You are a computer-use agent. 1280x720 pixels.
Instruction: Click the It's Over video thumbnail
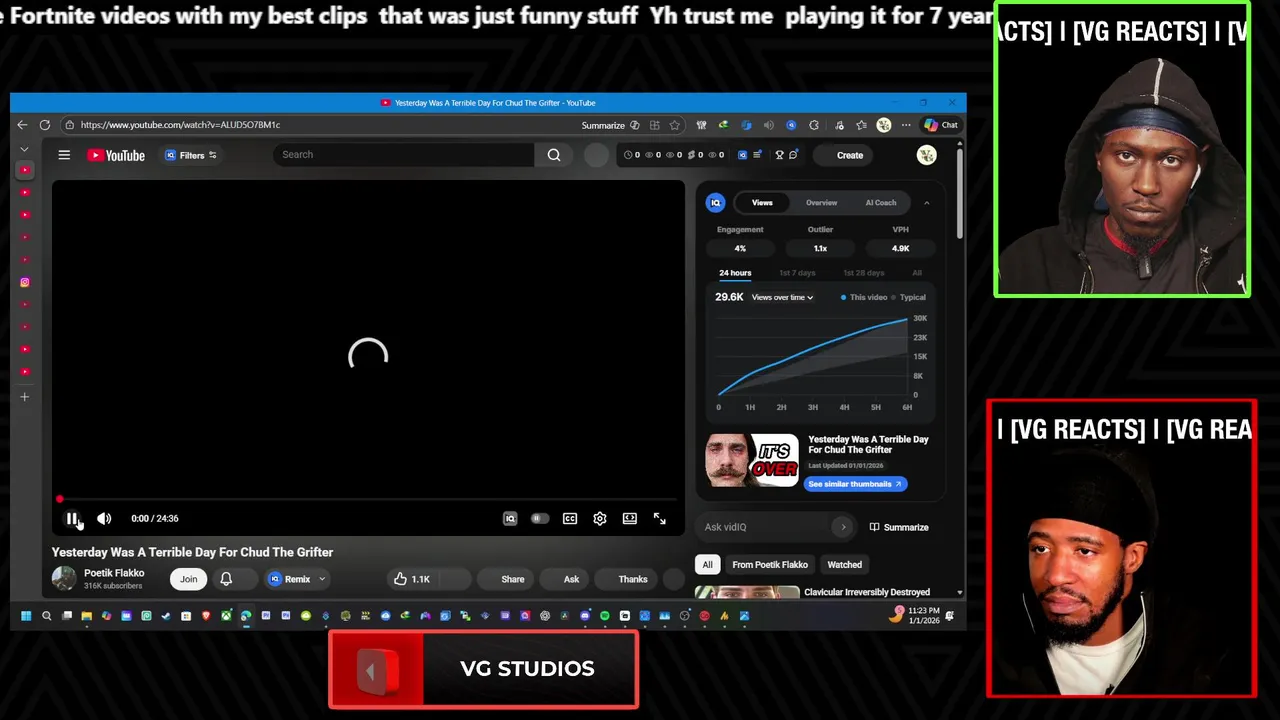pos(752,460)
